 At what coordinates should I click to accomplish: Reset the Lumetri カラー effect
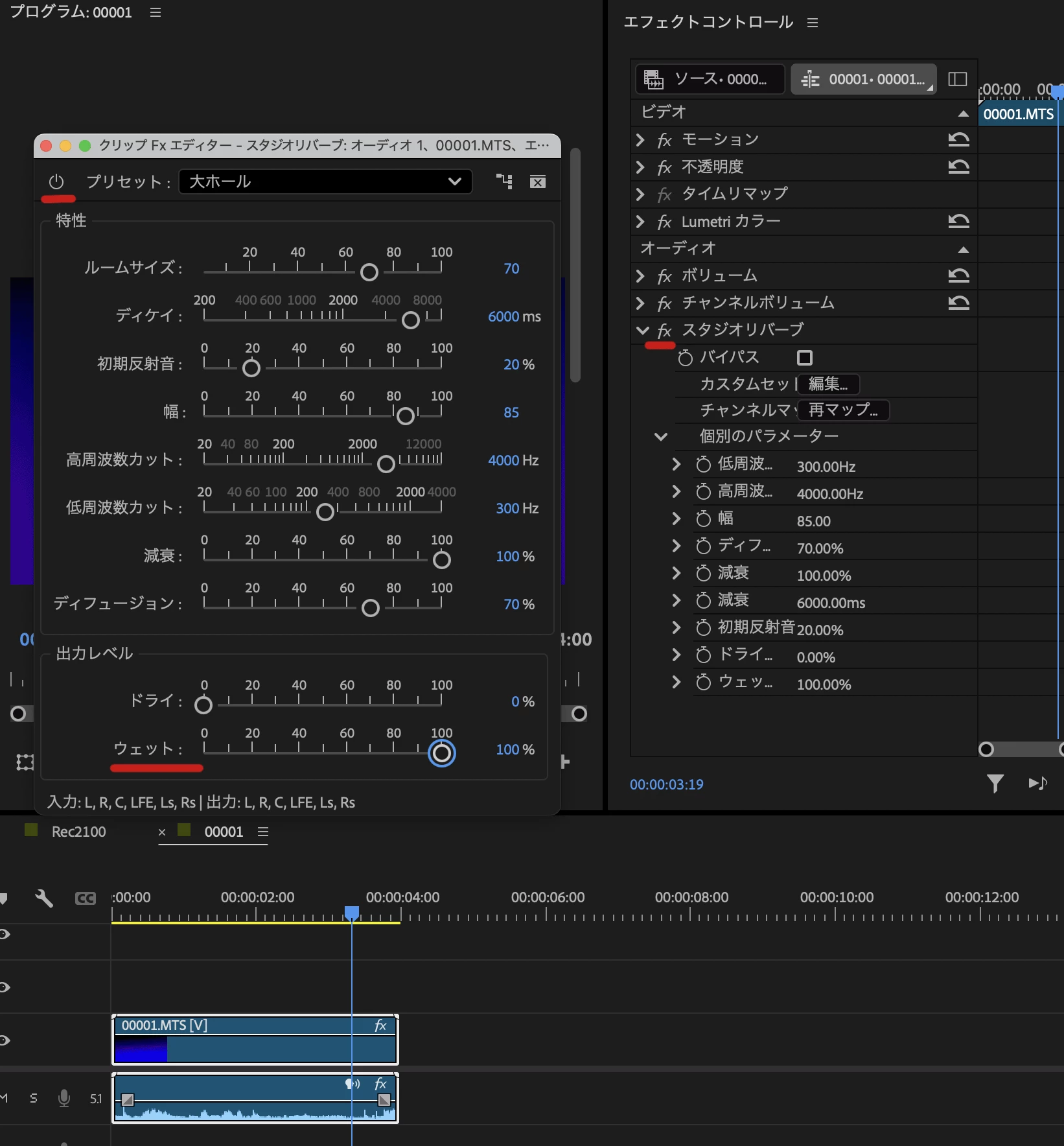click(x=959, y=221)
